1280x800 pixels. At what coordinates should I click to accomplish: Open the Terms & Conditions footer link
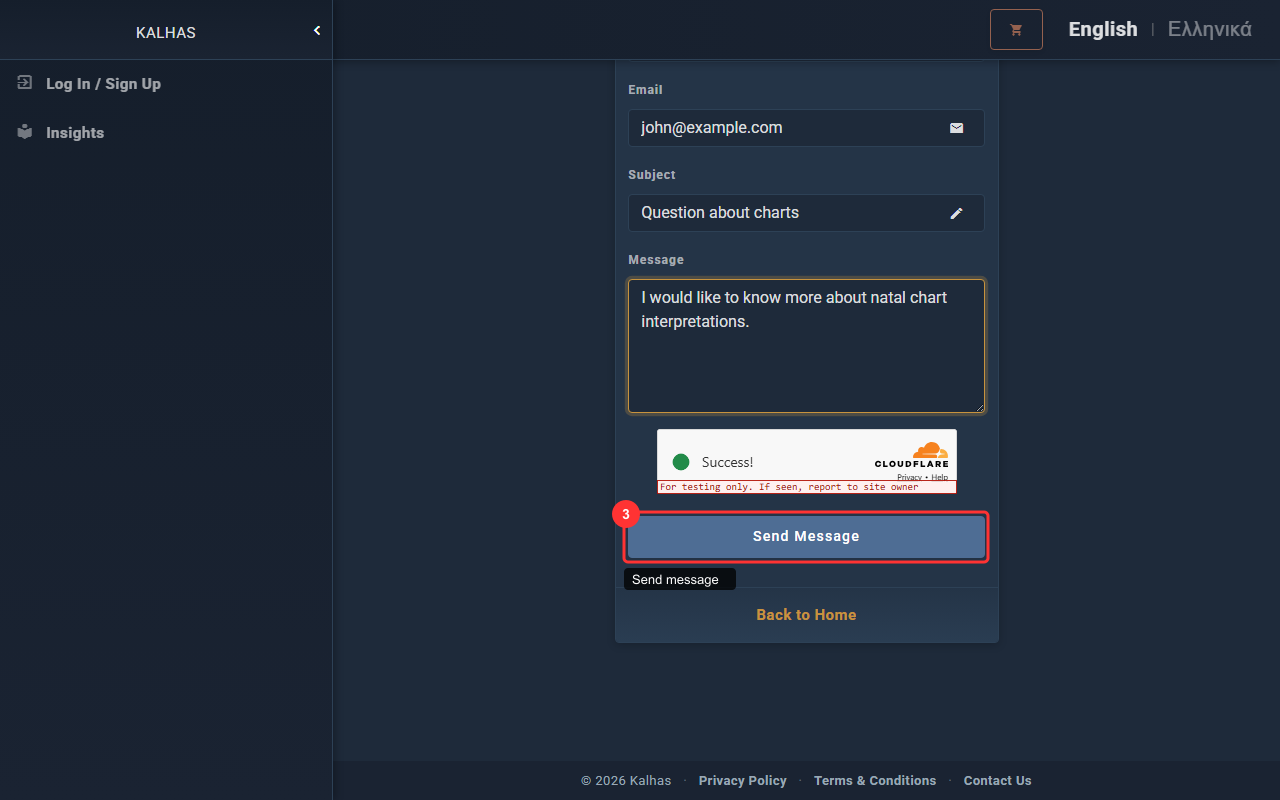(875, 781)
